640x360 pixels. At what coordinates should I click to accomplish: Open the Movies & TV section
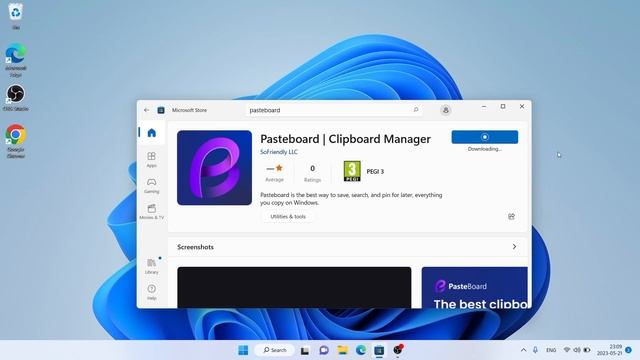[x=151, y=212]
